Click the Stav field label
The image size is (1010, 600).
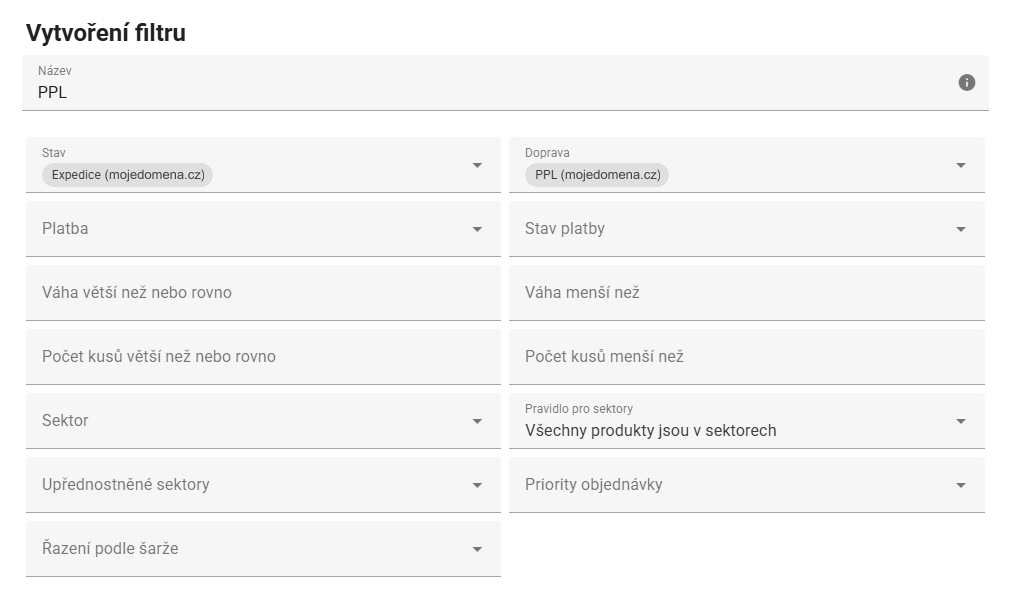click(x=53, y=153)
